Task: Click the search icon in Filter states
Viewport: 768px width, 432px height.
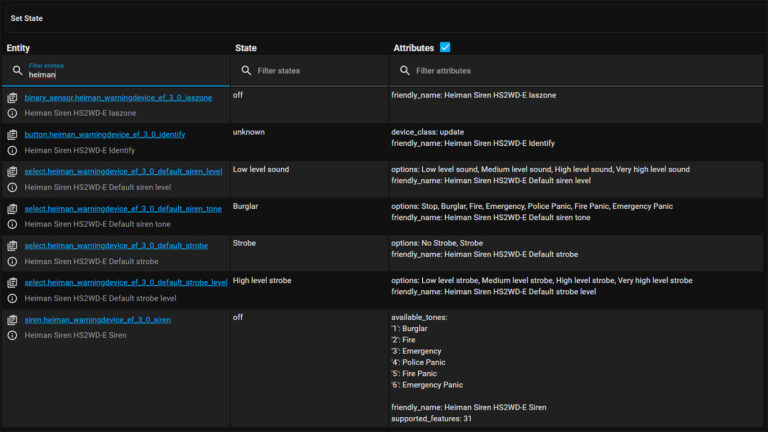Action: (x=247, y=71)
